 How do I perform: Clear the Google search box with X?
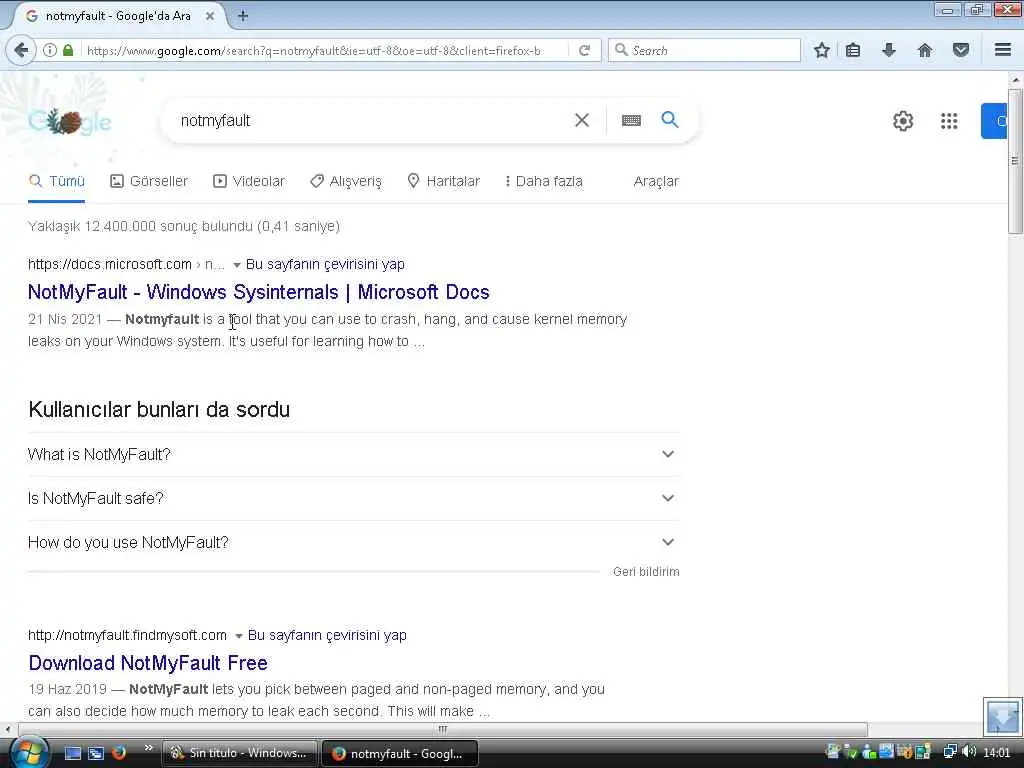(x=582, y=120)
